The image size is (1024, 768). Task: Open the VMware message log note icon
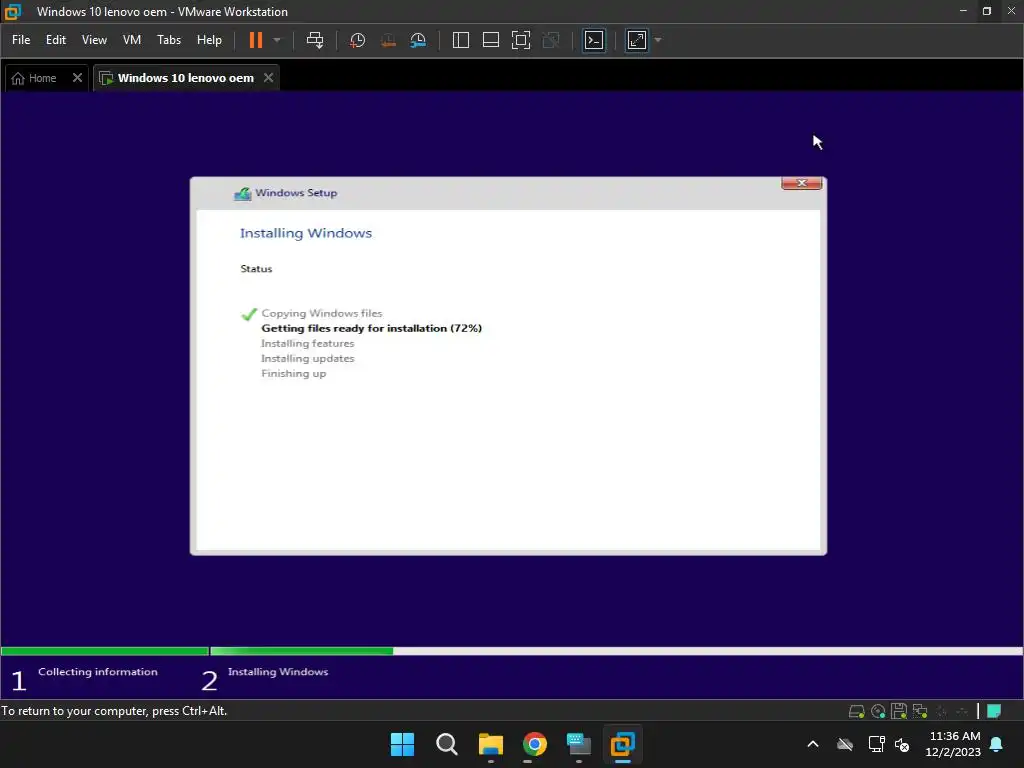point(994,711)
